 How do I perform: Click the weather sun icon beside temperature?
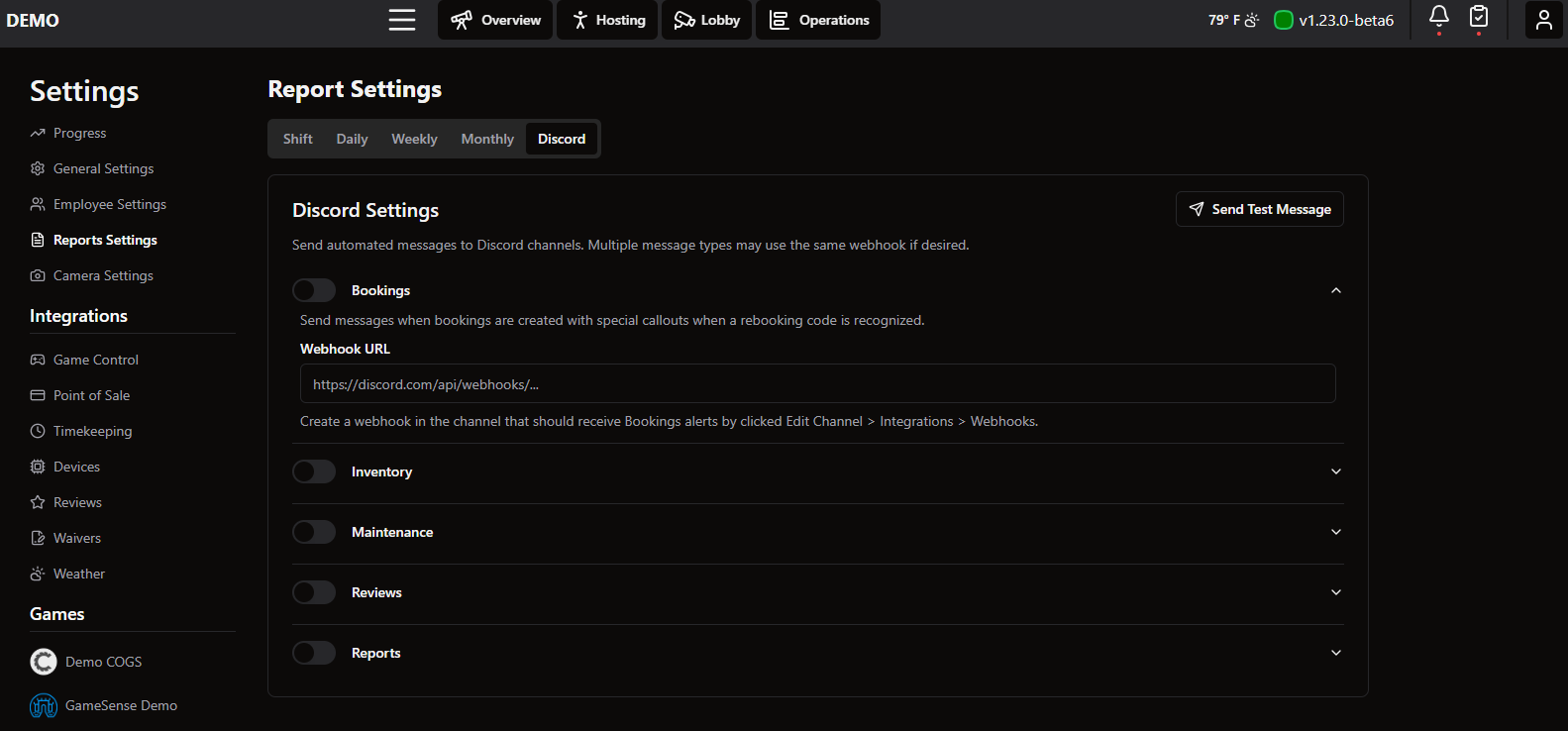point(1252,20)
